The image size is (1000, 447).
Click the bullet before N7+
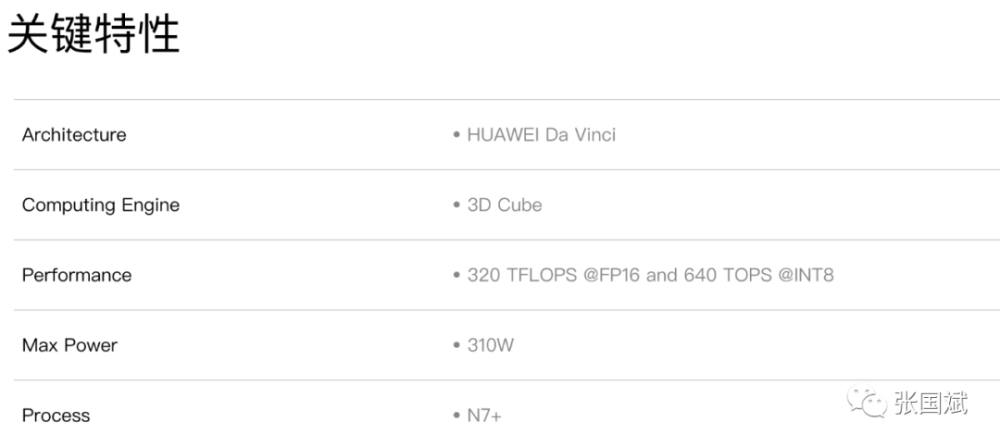[456, 415]
